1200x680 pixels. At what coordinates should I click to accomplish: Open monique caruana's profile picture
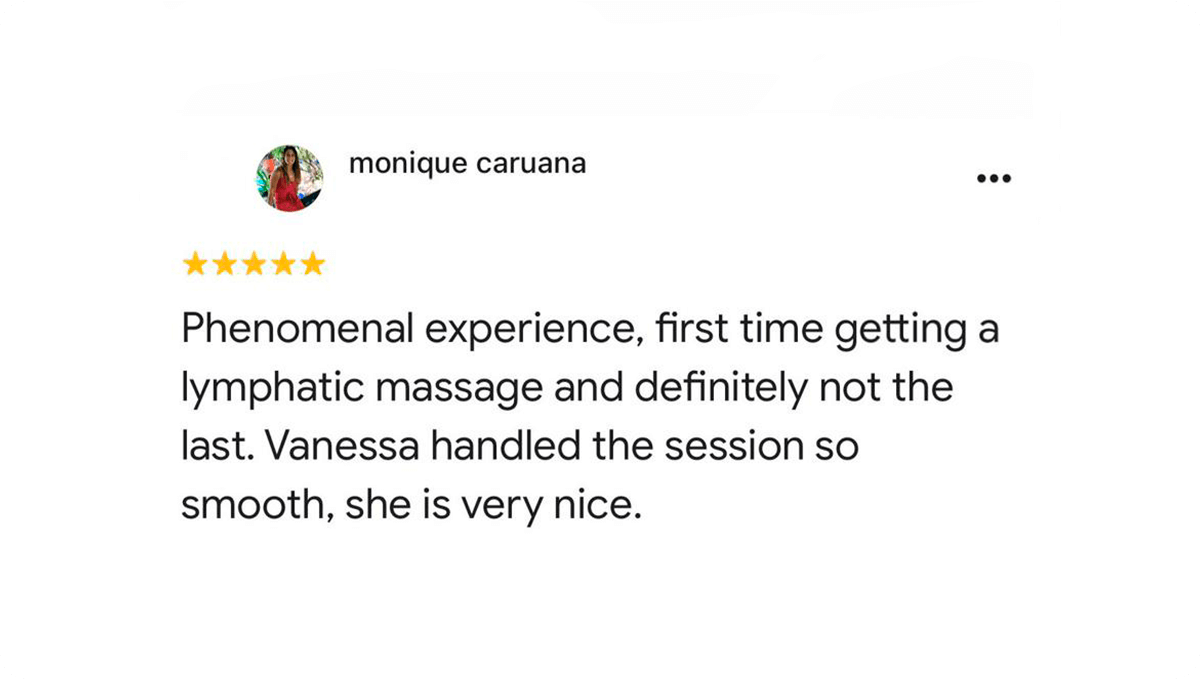click(290, 178)
